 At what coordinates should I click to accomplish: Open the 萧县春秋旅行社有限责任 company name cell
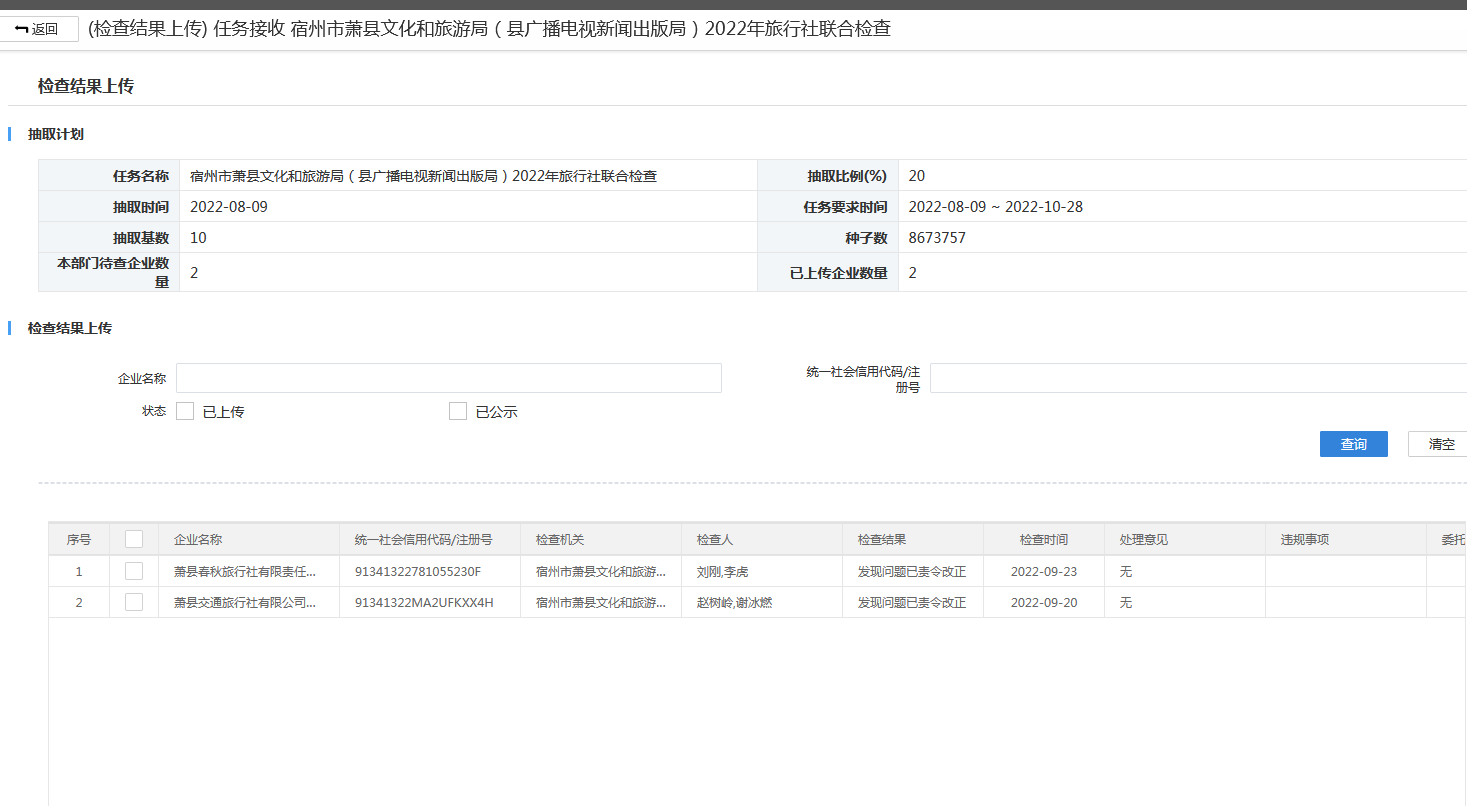[245, 572]
